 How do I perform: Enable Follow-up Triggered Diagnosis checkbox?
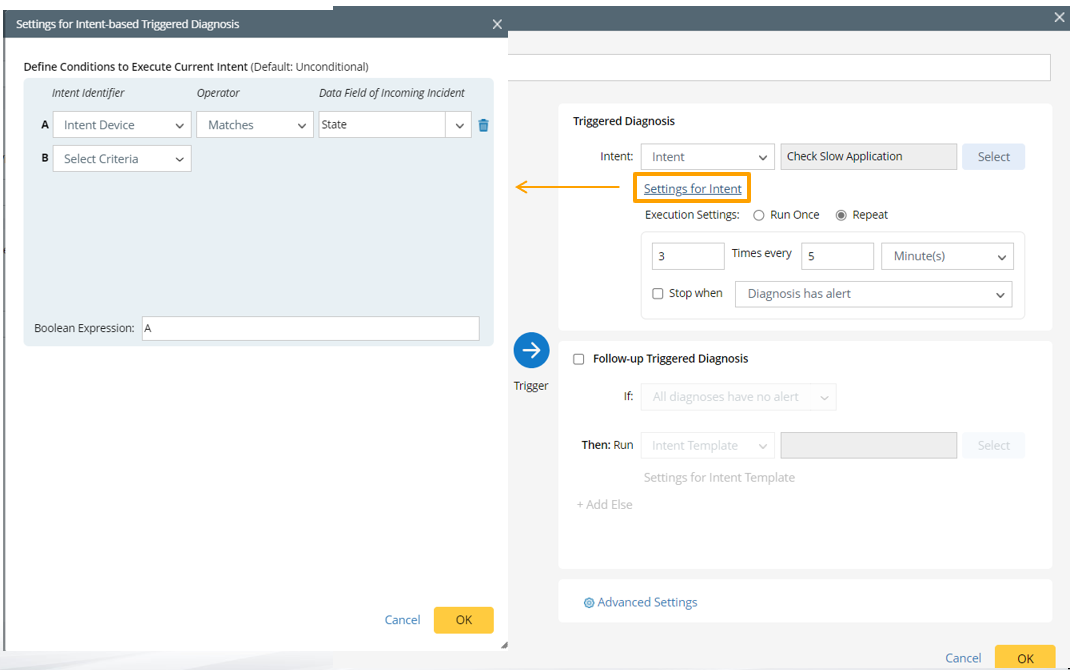click(x=579, y=359)
